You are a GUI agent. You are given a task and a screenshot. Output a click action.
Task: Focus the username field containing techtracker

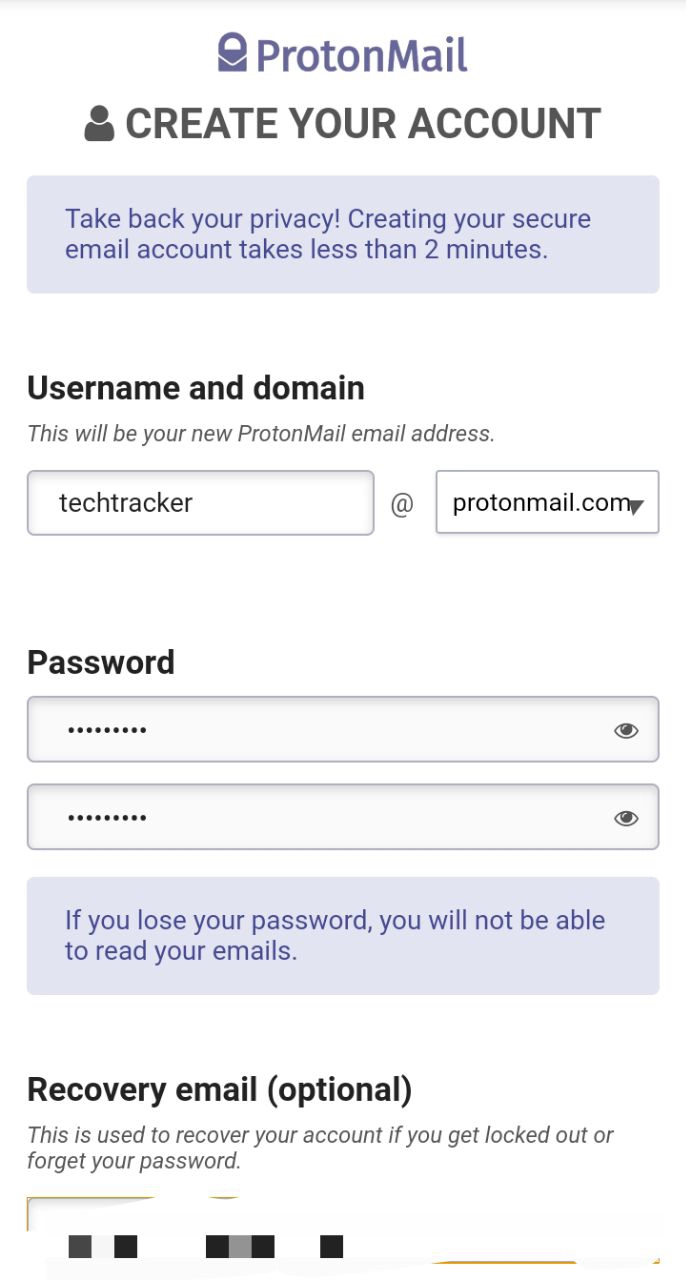[200, 503]
